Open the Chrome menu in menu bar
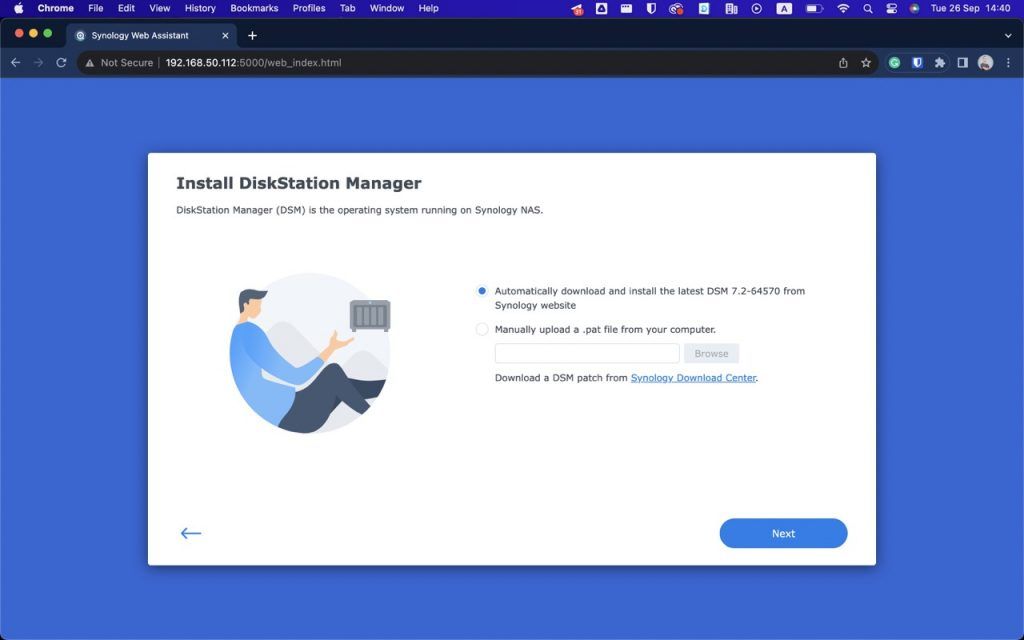This screenshot has width=1024, height=640. click(x=56, y=8)
